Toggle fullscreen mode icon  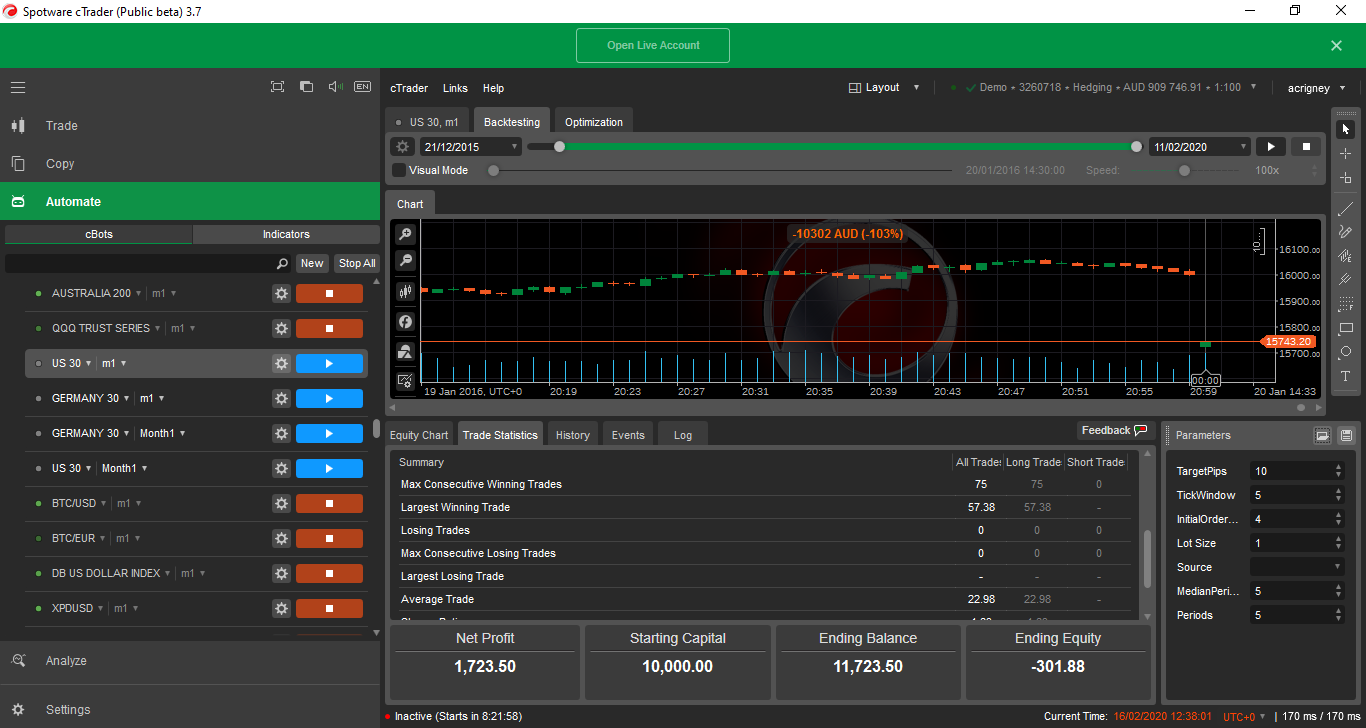(x=277, y=87)
